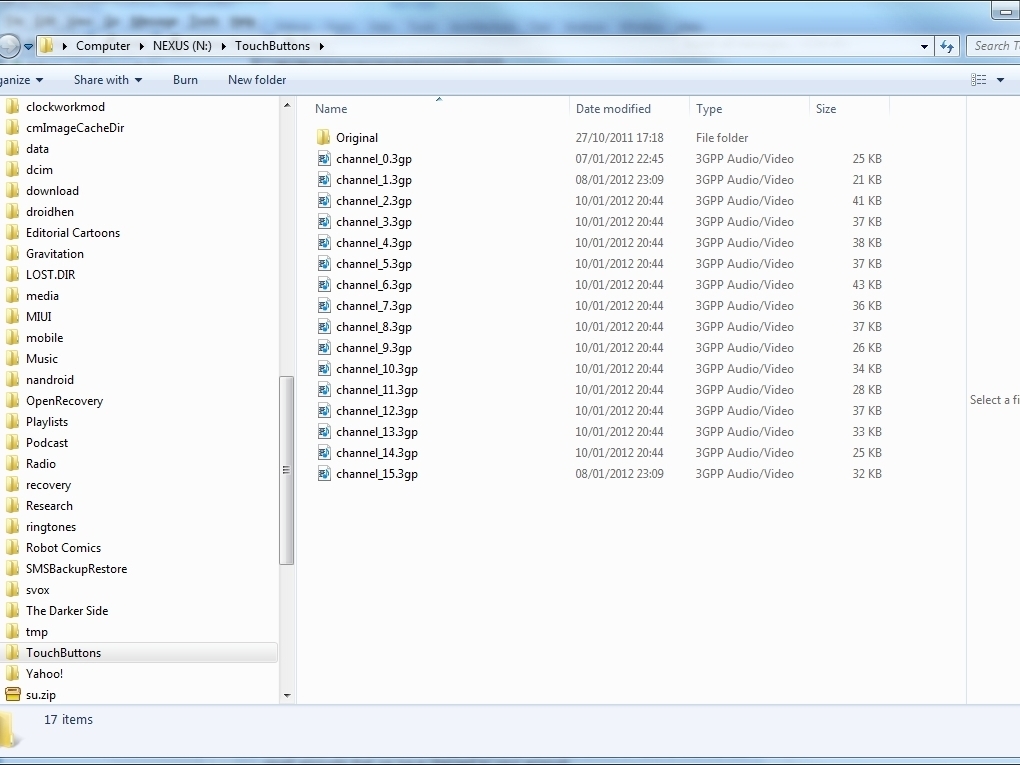Sort files by Size column
This screenshot has height=765, width=1020.
[826, 109]
